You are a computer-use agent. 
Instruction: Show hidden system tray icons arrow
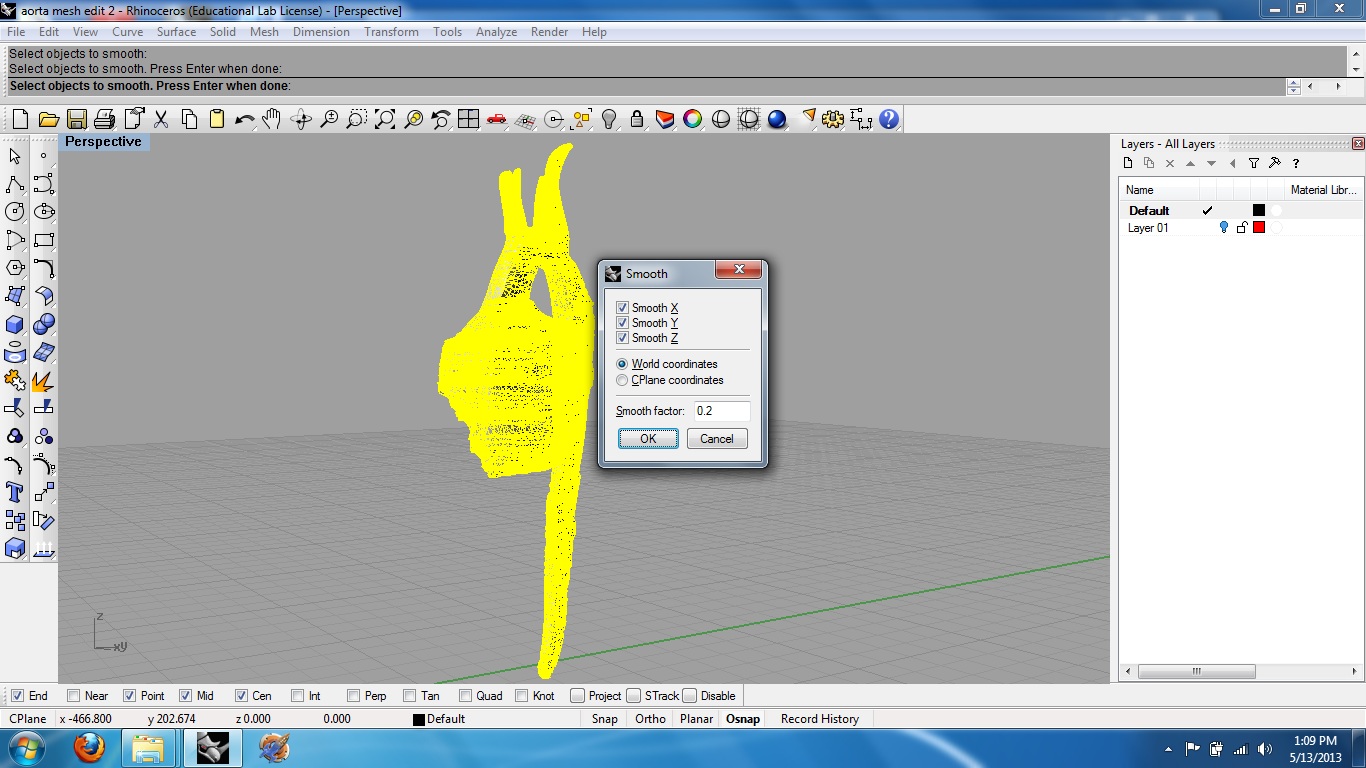(1168, 748)
